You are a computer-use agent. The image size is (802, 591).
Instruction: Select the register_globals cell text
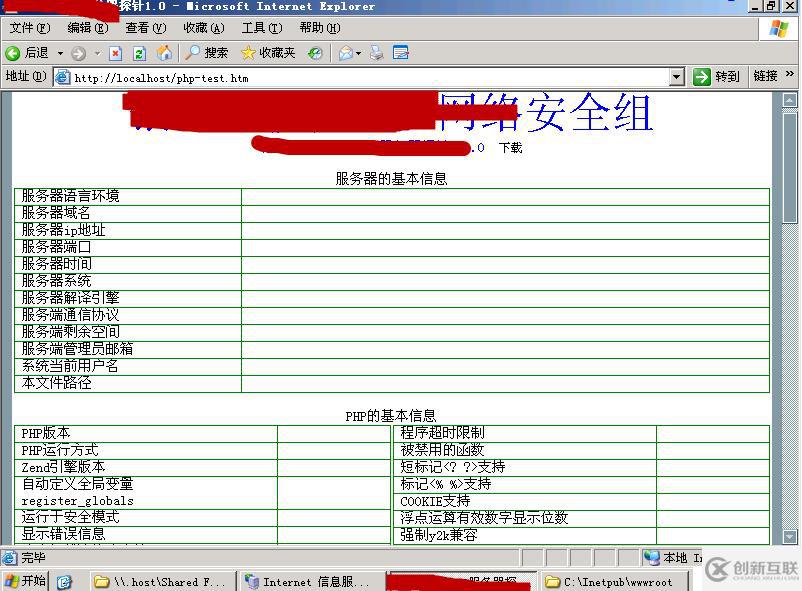pos(77,501)
